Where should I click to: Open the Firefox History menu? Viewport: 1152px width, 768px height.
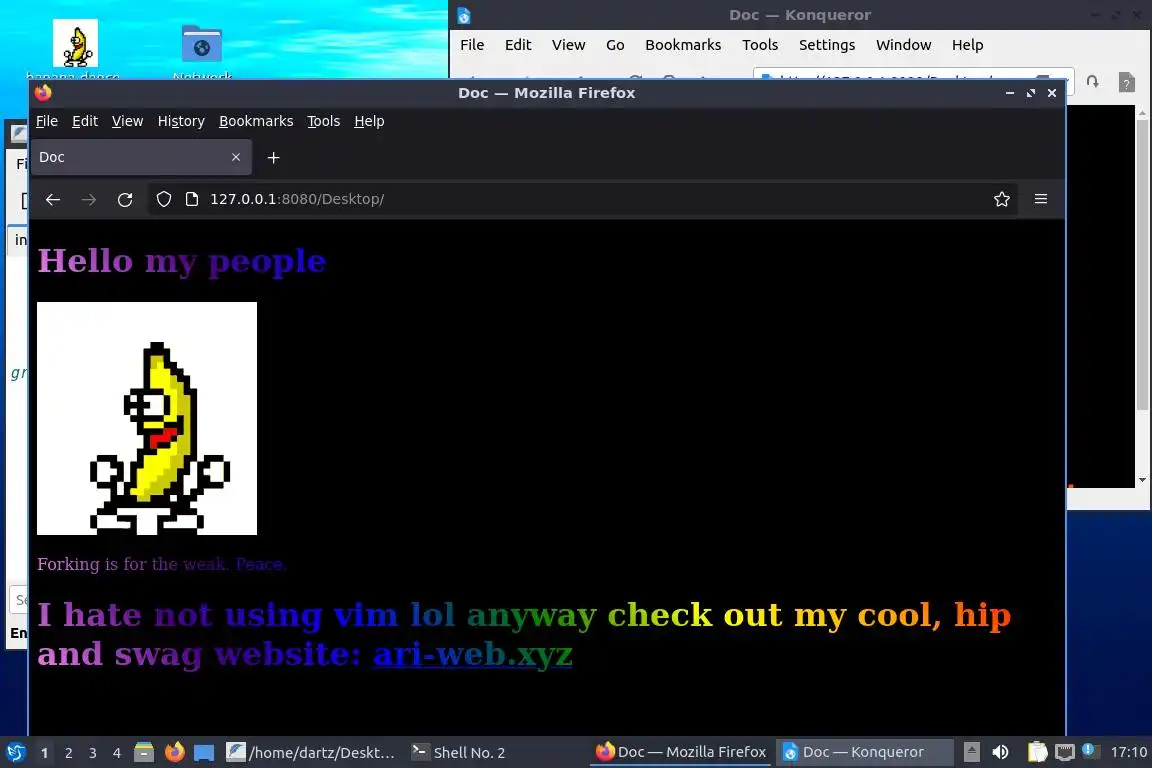coord(181,121)
